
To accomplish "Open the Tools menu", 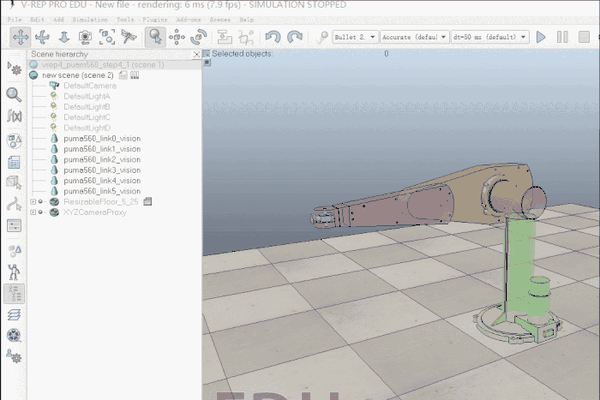I will click(x=125, y=19).
